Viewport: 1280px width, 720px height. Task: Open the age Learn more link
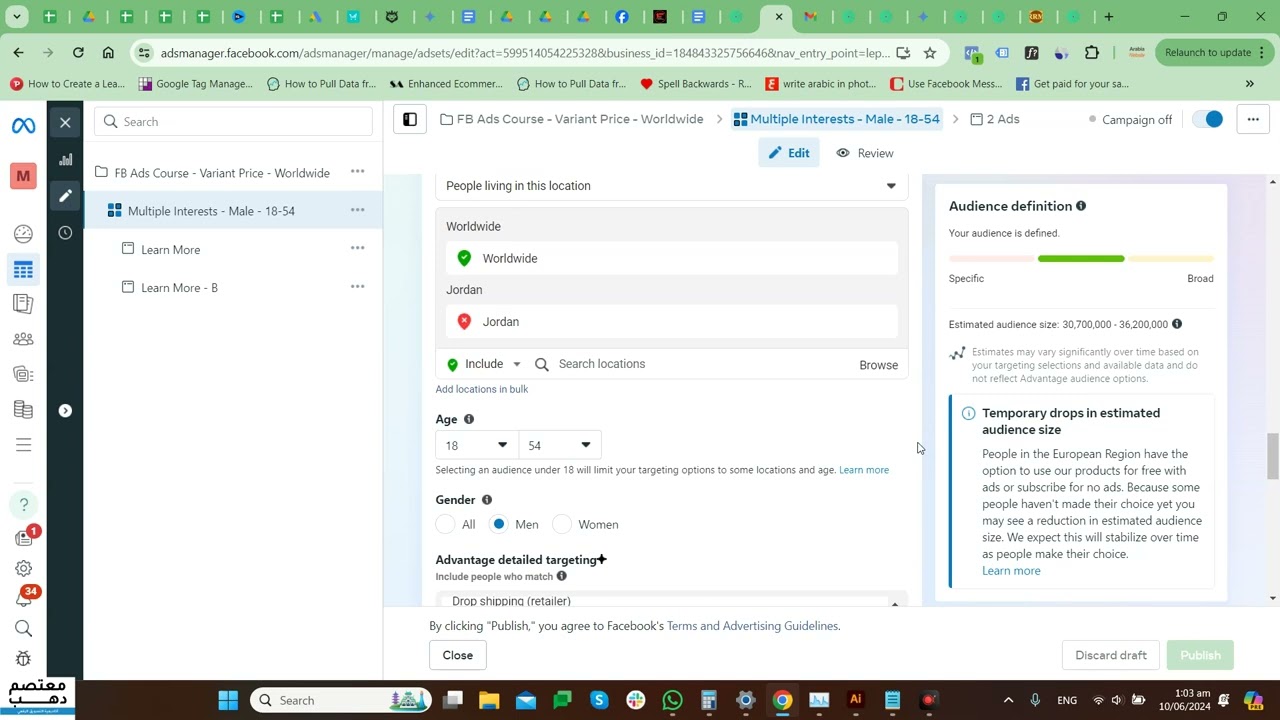(864, 470)
